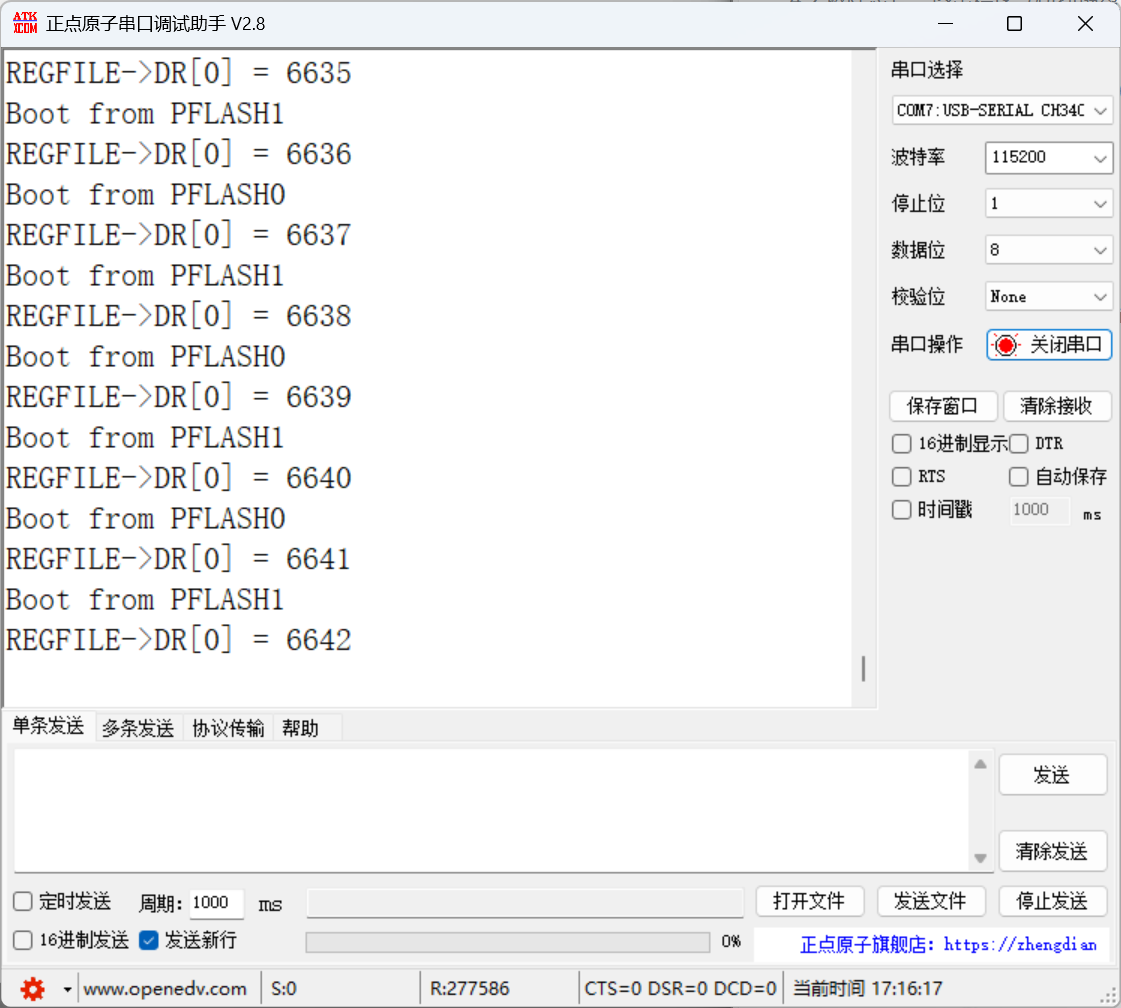Open the settings gear icon in status bar
The width and height of the screenshot is (1121, 1008).
[x=32, y=989]
